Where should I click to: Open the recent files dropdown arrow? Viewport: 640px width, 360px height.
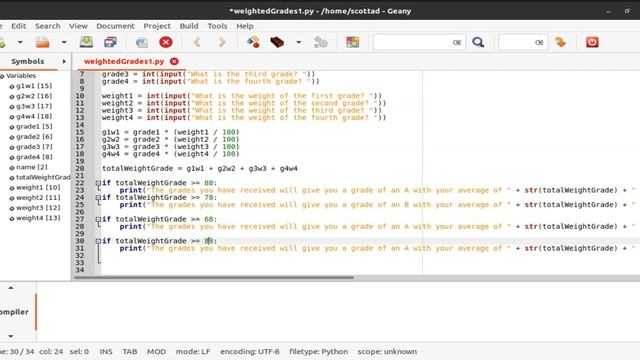[x=64, y=42]
